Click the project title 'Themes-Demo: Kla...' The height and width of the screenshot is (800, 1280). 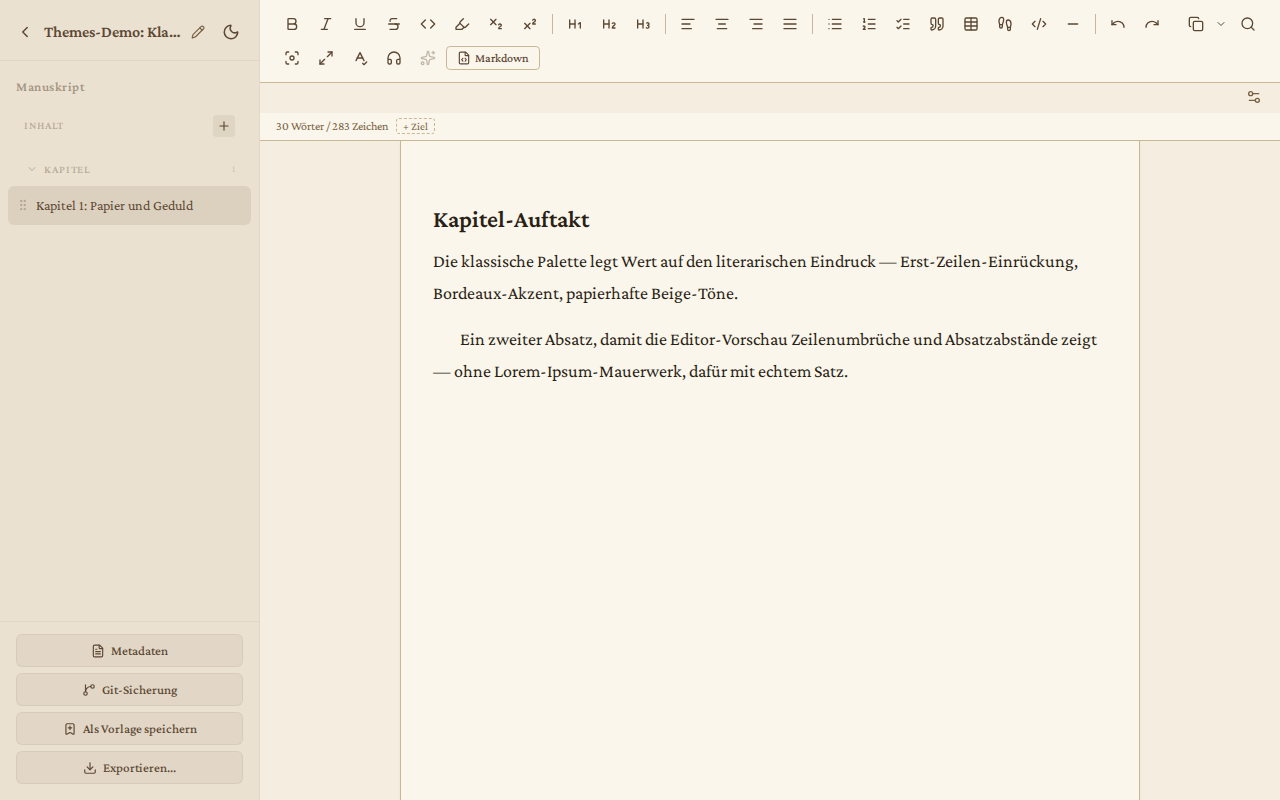pos(112,32)
